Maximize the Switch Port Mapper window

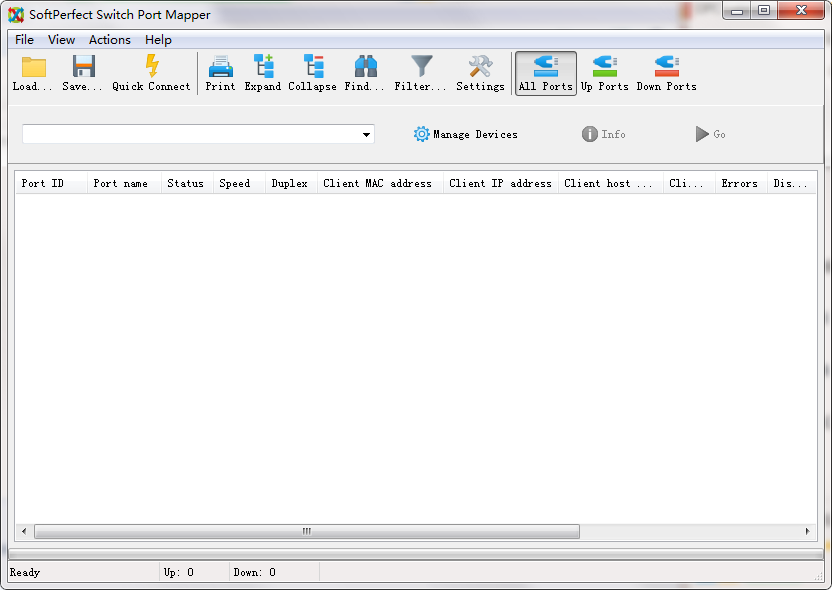pos(764,11)
